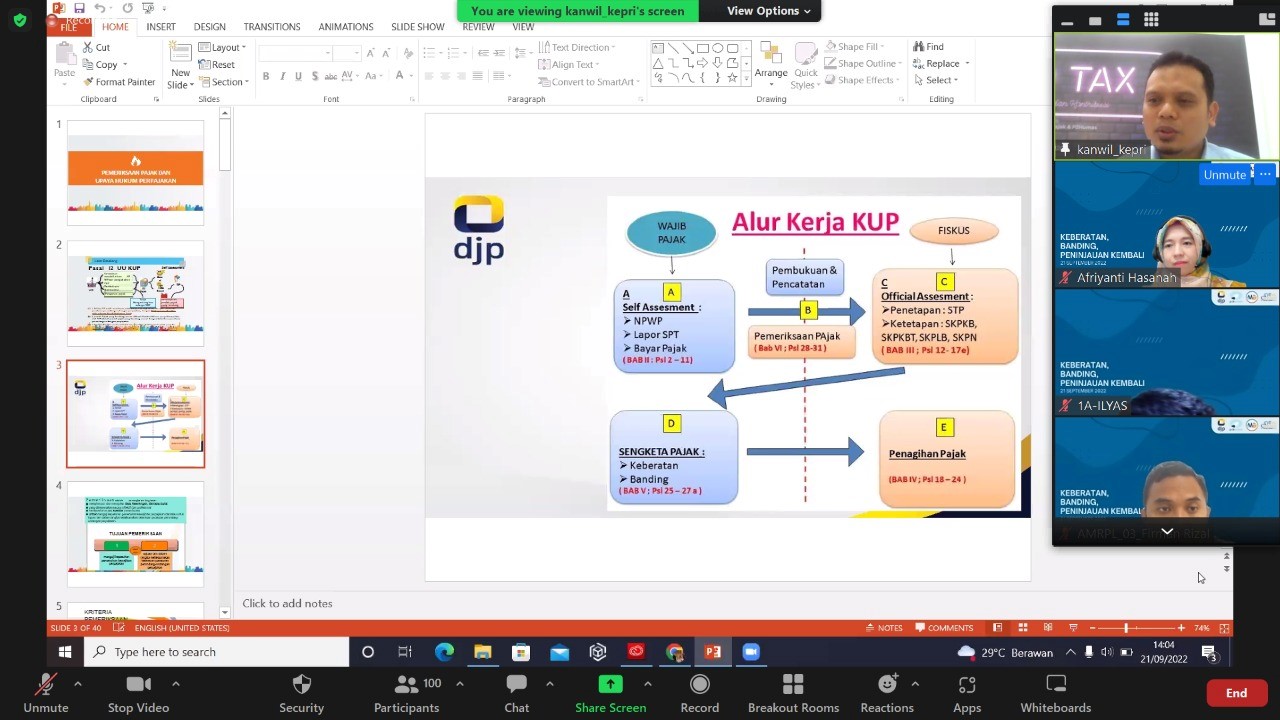Open Breakout Rooms
This screenshot has height=720, width=1280.
coord(793,685)
